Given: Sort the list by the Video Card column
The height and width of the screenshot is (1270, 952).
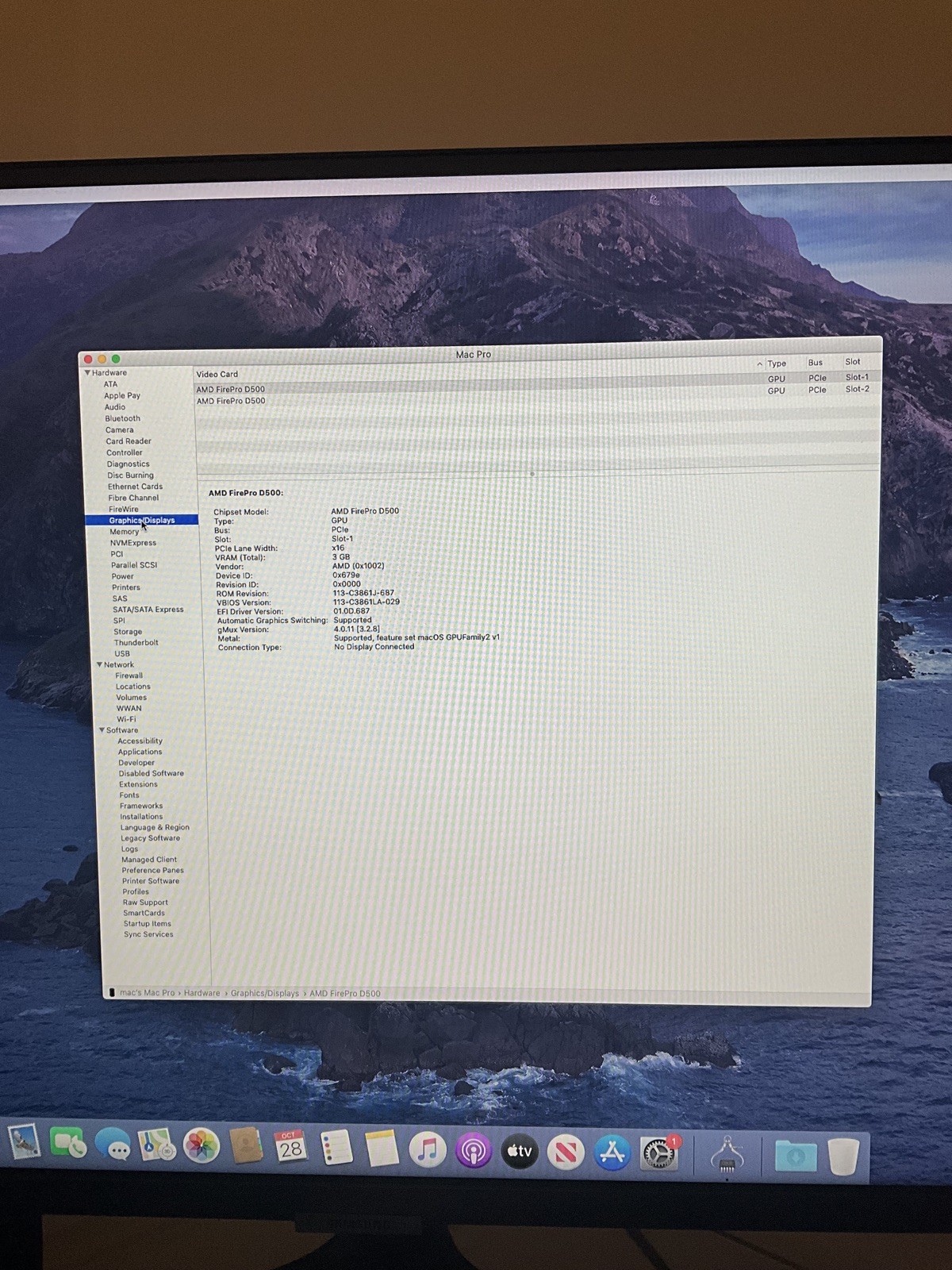Looking at the screenshot, I should [217, 374].
